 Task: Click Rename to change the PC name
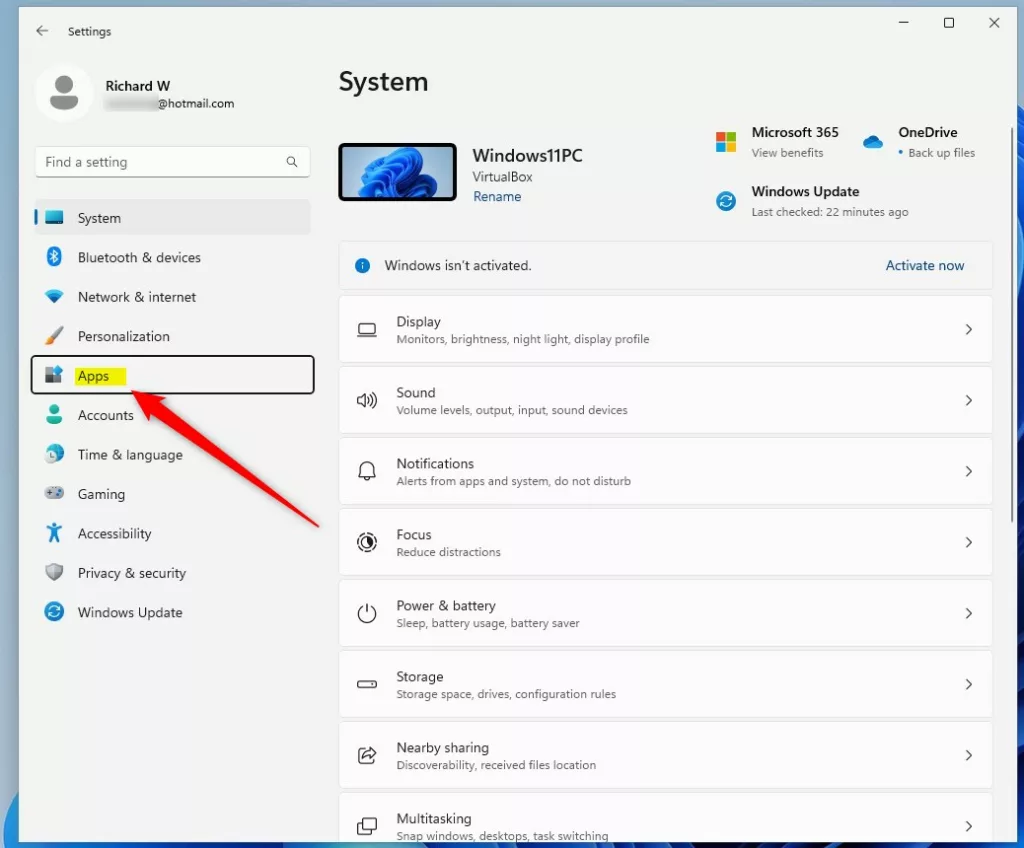pos(497,196)
